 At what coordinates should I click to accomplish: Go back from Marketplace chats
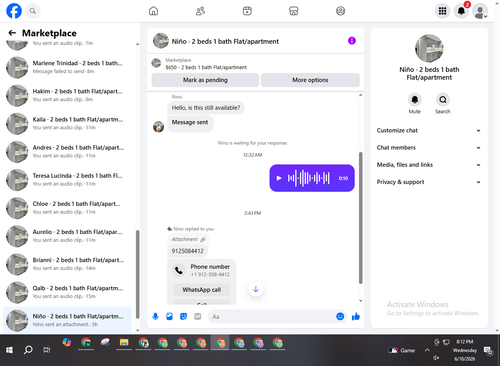coord(12,33)
